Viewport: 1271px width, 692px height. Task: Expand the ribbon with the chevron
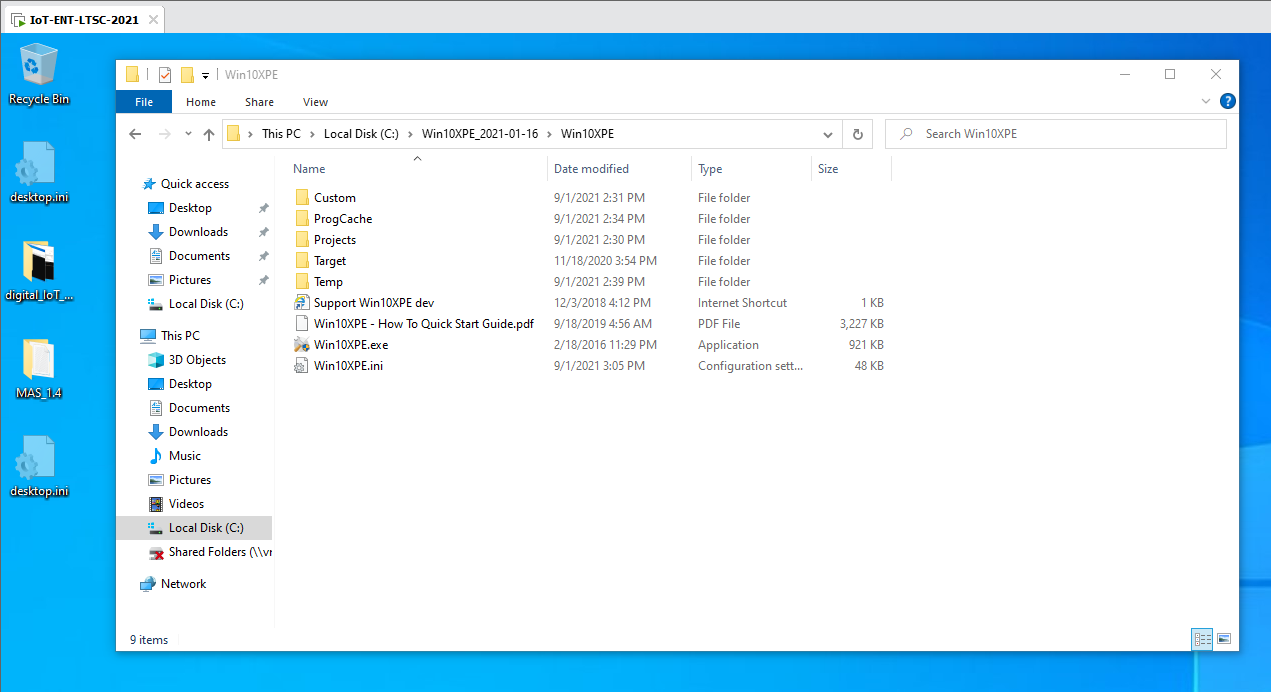pyautogui.click(x=1205, y=101)
